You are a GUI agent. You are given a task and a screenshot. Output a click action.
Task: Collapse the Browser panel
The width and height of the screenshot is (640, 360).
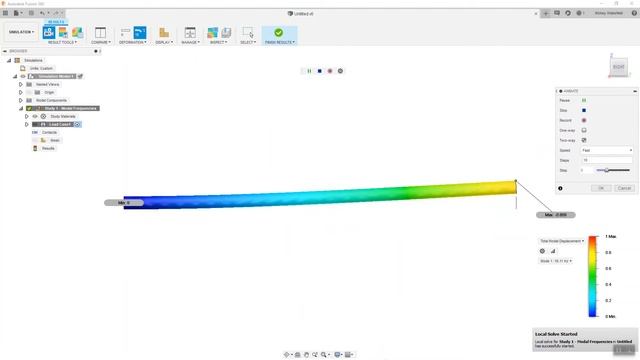[4, 51]
